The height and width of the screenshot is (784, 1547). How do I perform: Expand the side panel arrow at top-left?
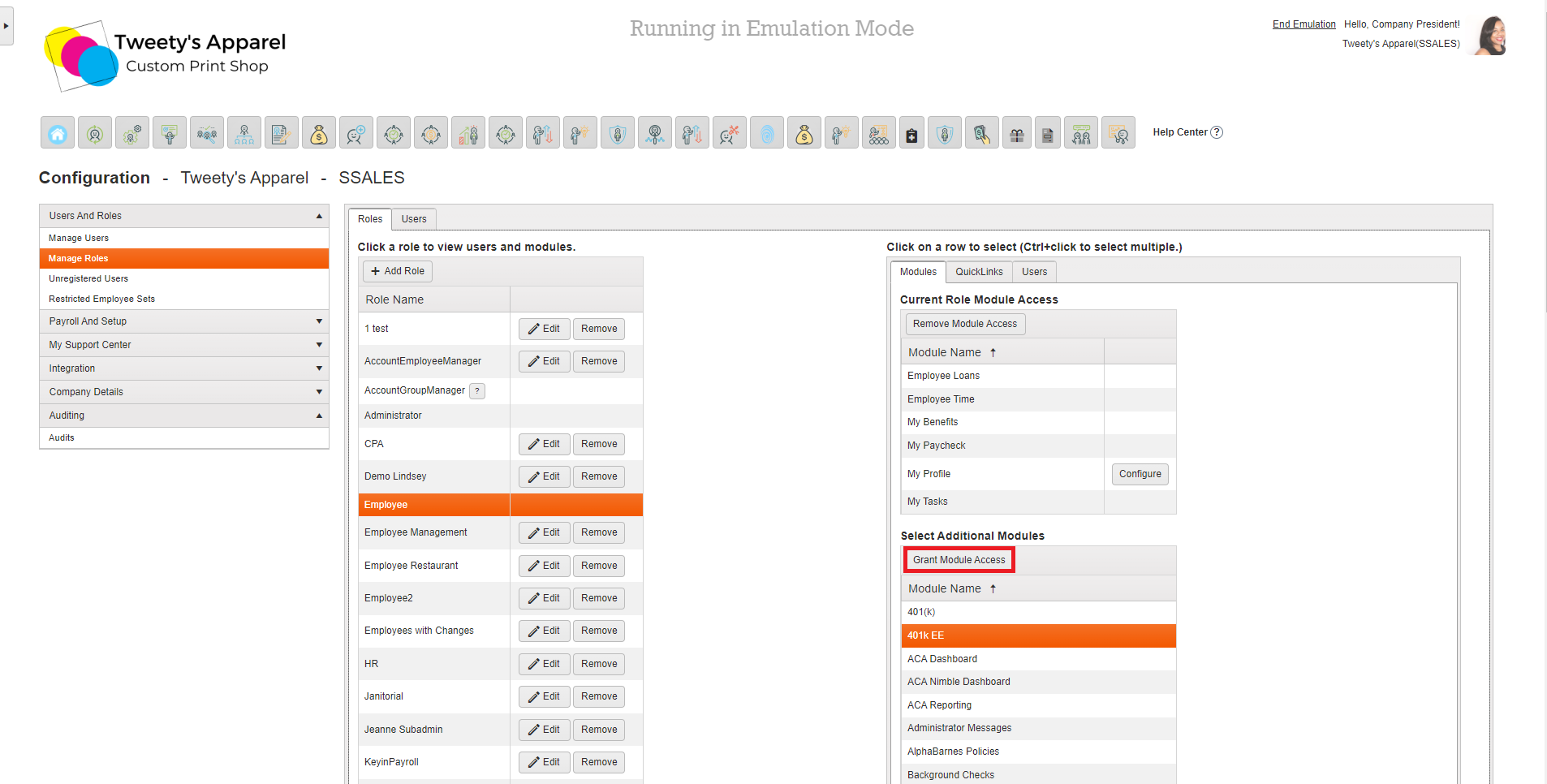click(6, 26)
